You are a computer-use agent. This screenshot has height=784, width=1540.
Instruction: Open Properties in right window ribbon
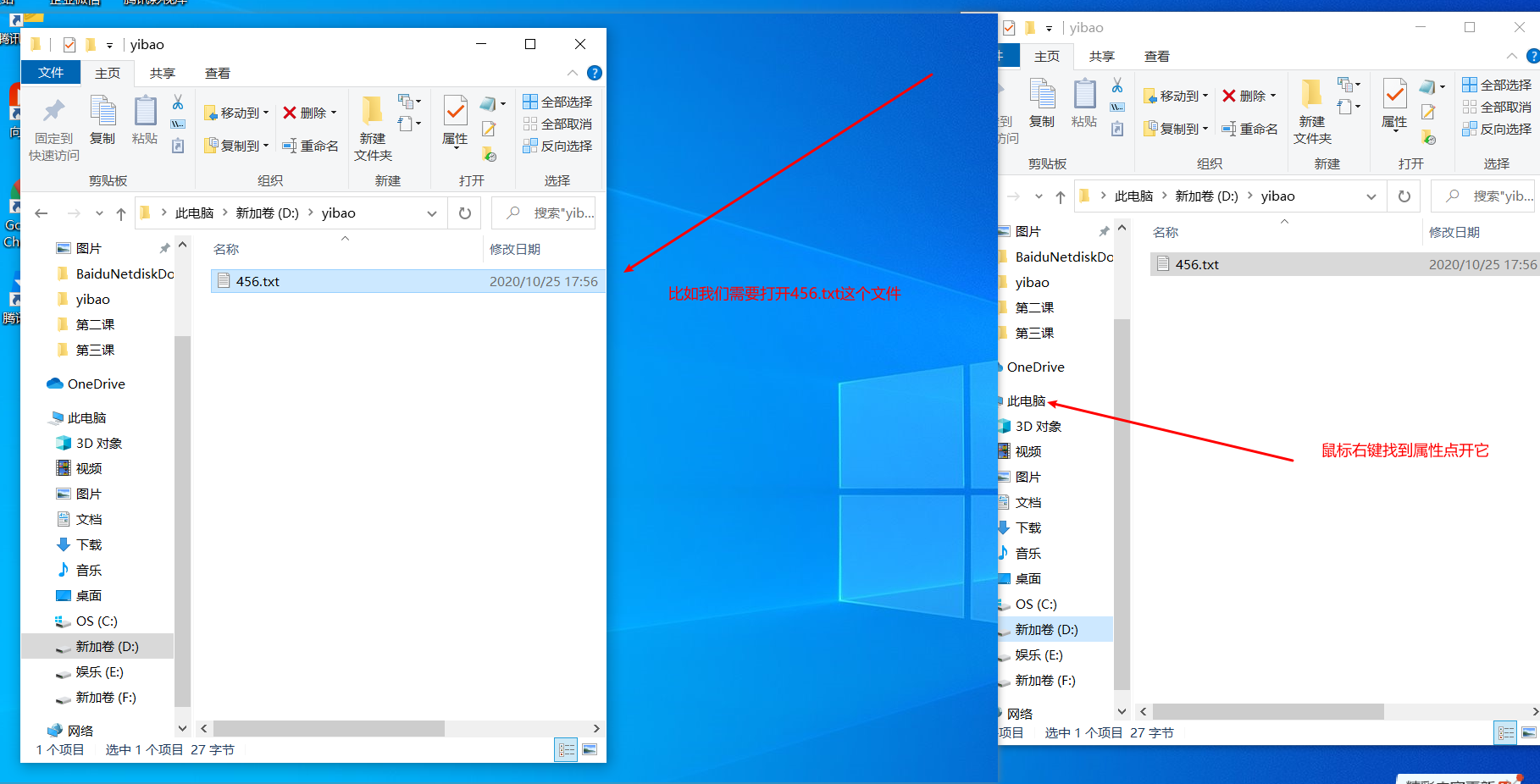click(x=1394, y=104)
